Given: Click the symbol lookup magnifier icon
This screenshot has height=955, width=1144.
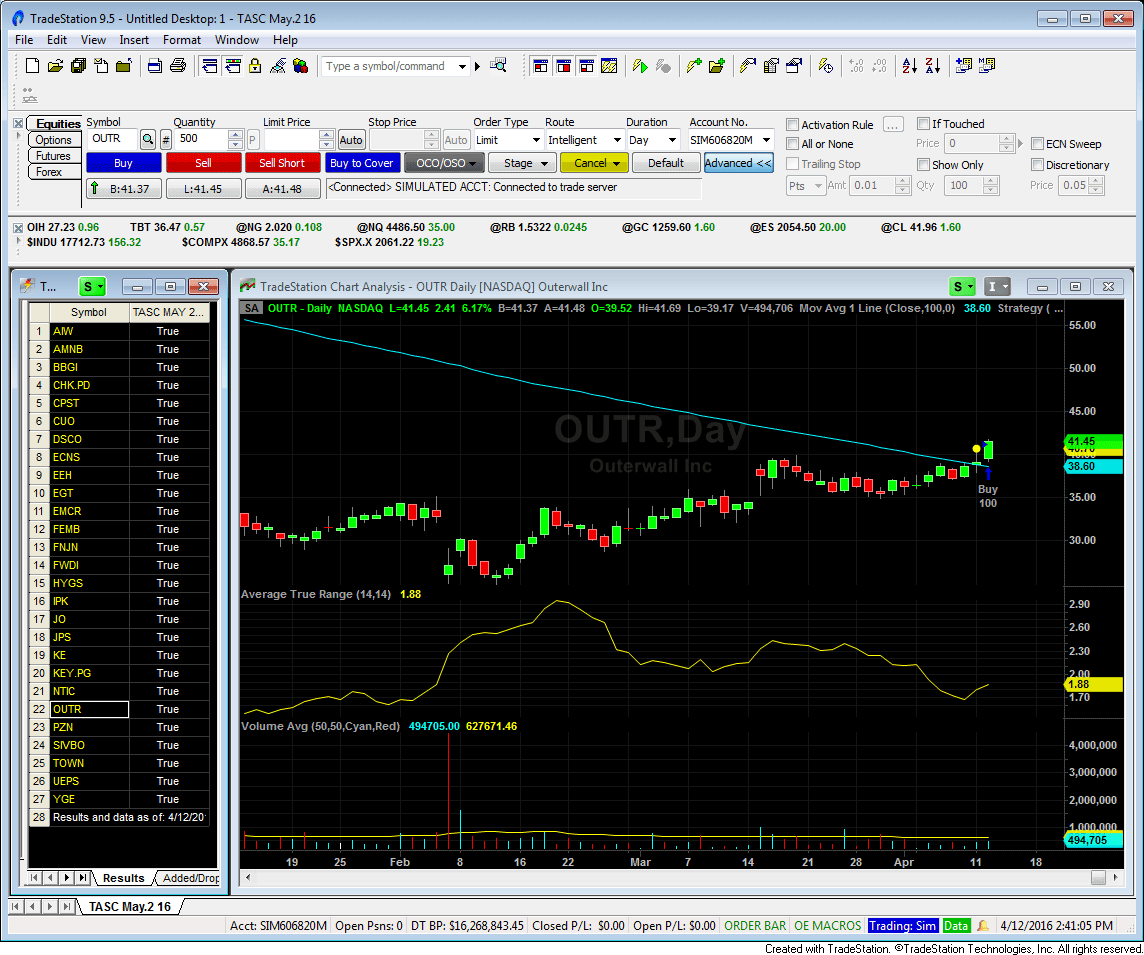Looking at the screenshot, I should [498, 66].
